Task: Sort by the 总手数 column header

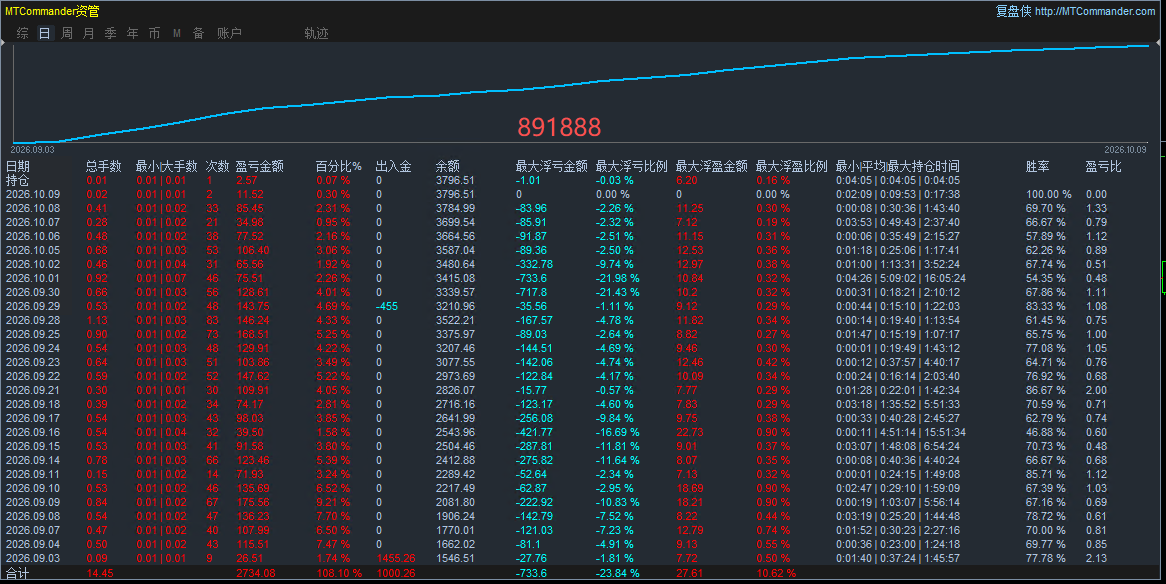Action: pyautogui.click(x=103, y=166)
